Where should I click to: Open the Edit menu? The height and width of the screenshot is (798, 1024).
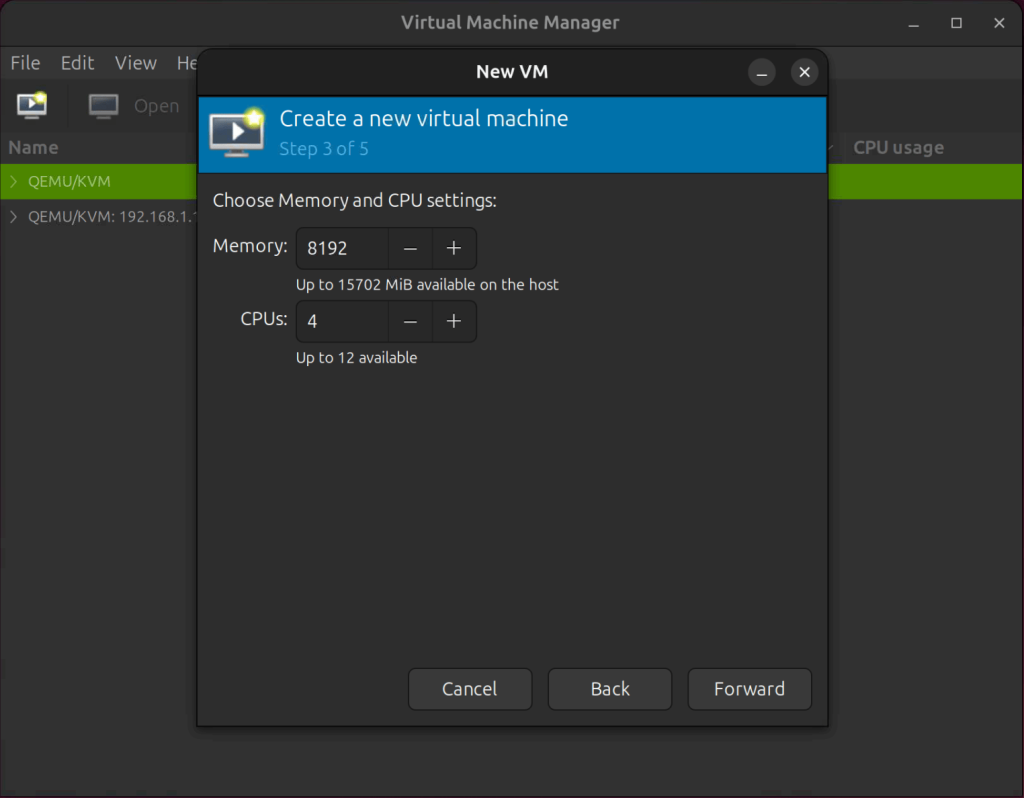point(77,62)
